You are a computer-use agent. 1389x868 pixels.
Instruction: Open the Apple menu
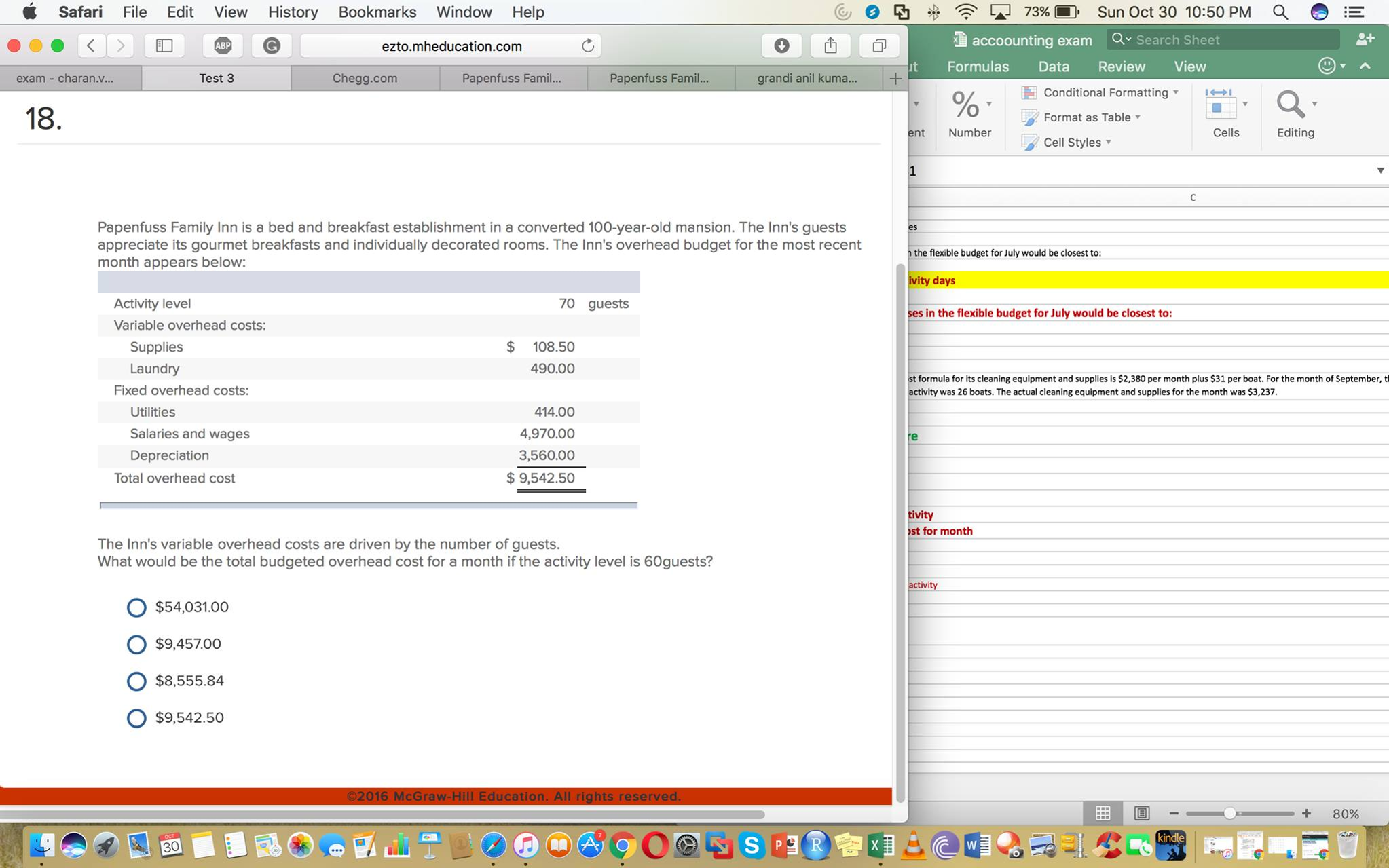pyautogui.click(x=29, y=12)
